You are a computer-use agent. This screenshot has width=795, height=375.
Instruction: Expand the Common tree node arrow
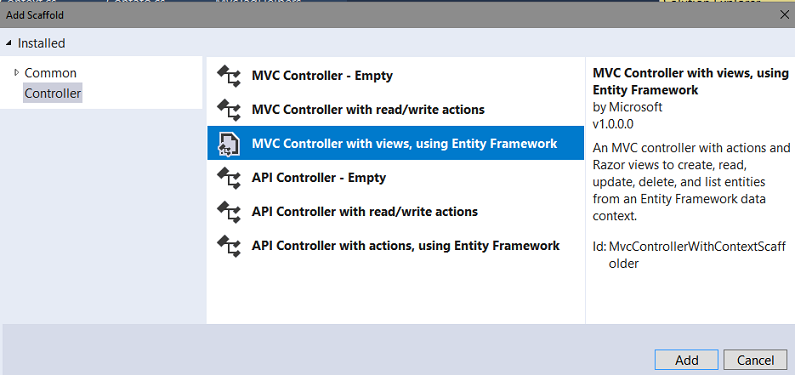click(x=16, y=73)
